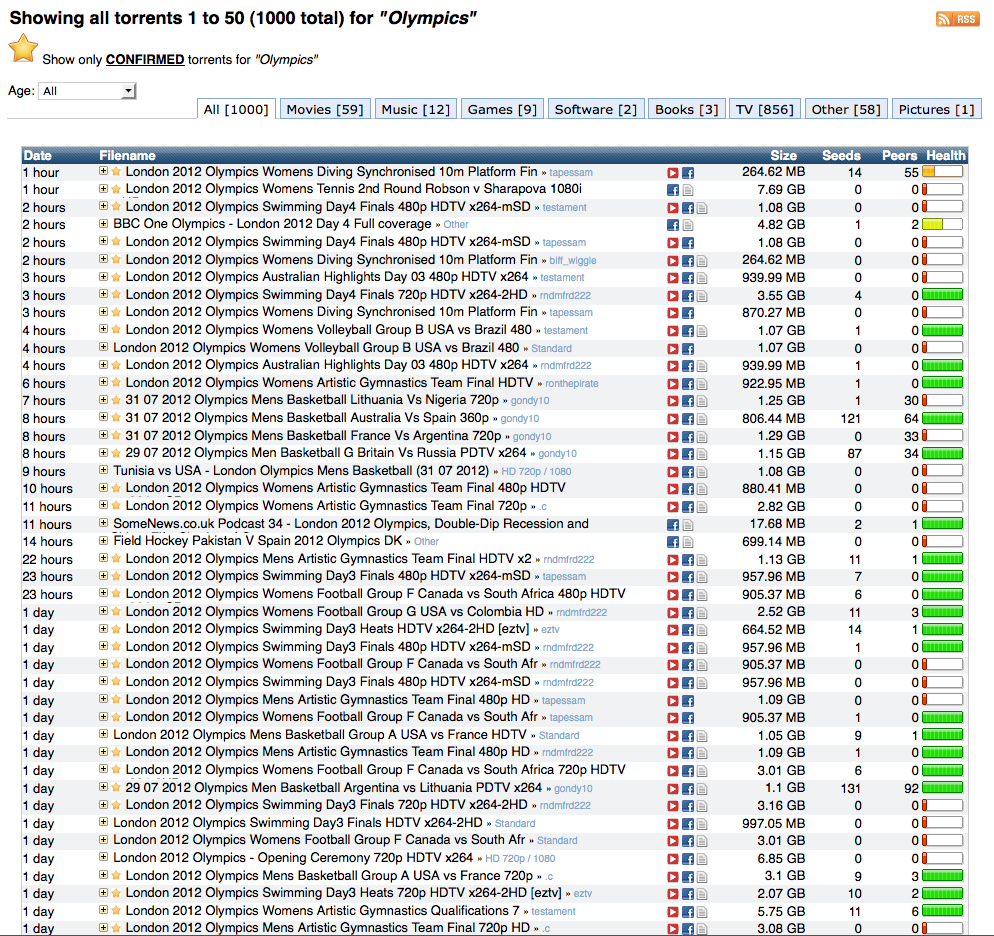Select the TV [856] tab
This screenshot has height=936, width=994.
click(765, 110)
